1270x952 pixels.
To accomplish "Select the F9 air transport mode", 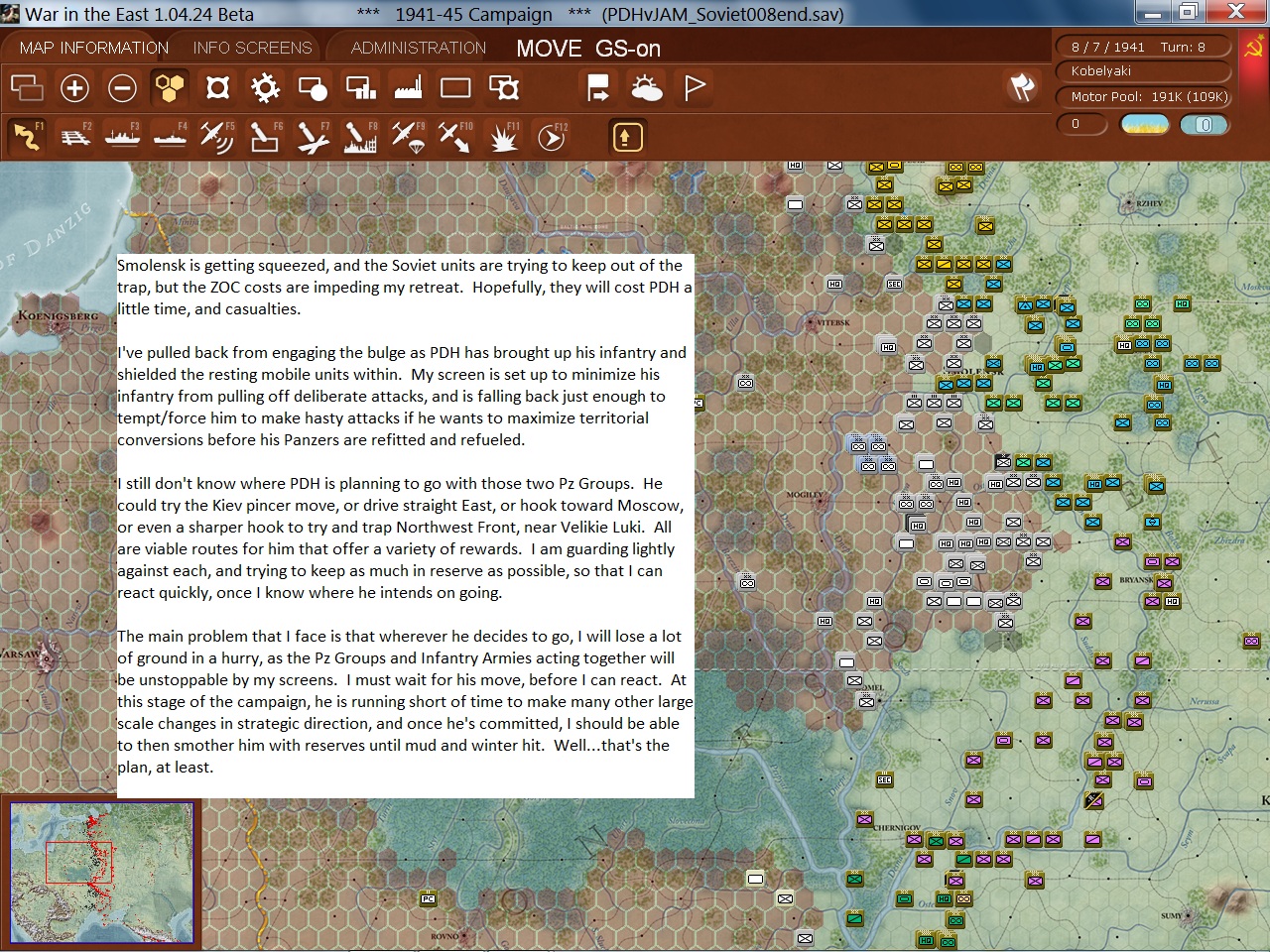I will tap(408, 137).
